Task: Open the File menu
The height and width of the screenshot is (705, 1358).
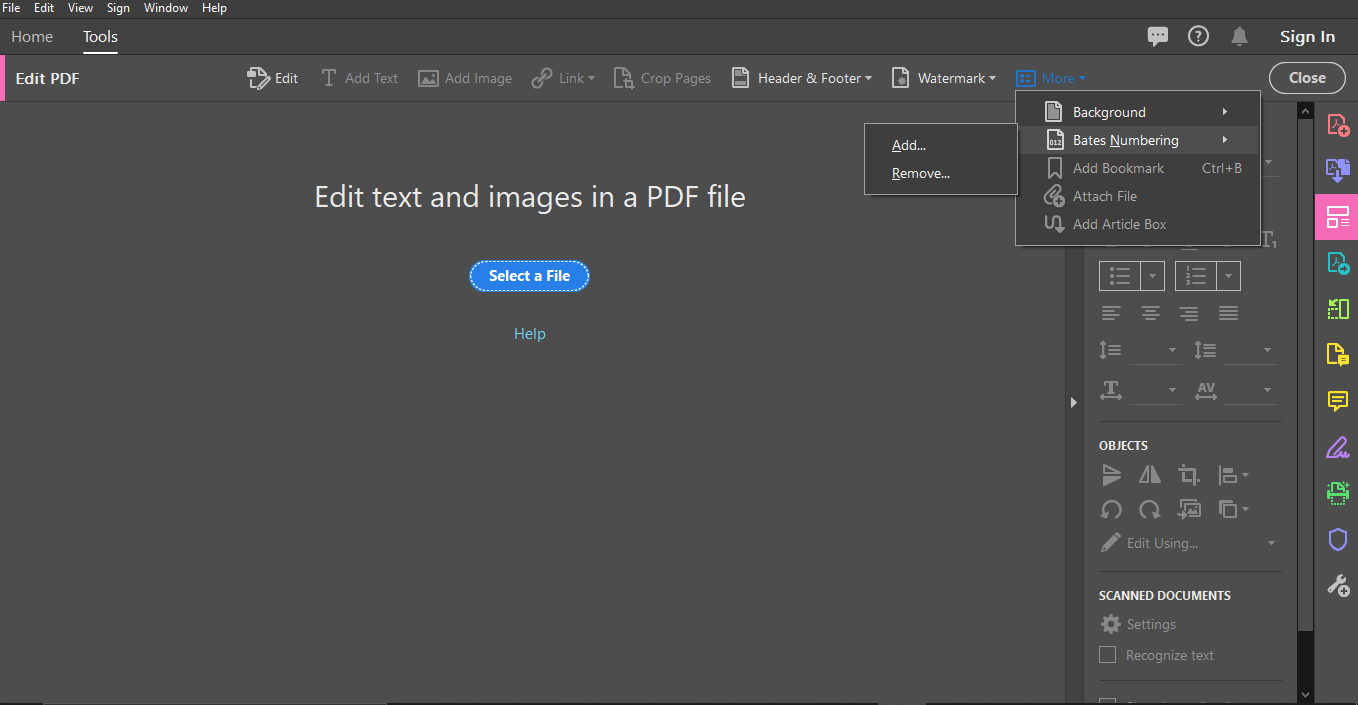Action: point(11,7)
